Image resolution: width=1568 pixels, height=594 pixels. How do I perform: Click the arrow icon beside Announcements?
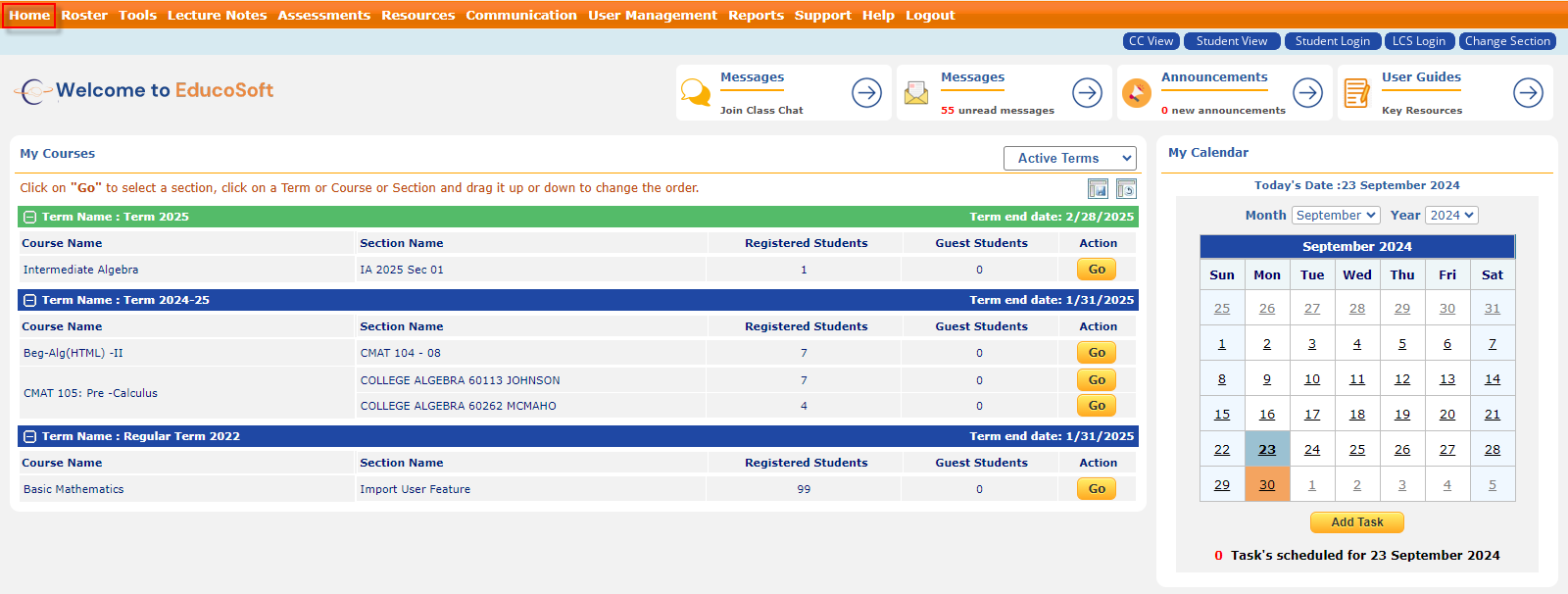[1307, 93]
